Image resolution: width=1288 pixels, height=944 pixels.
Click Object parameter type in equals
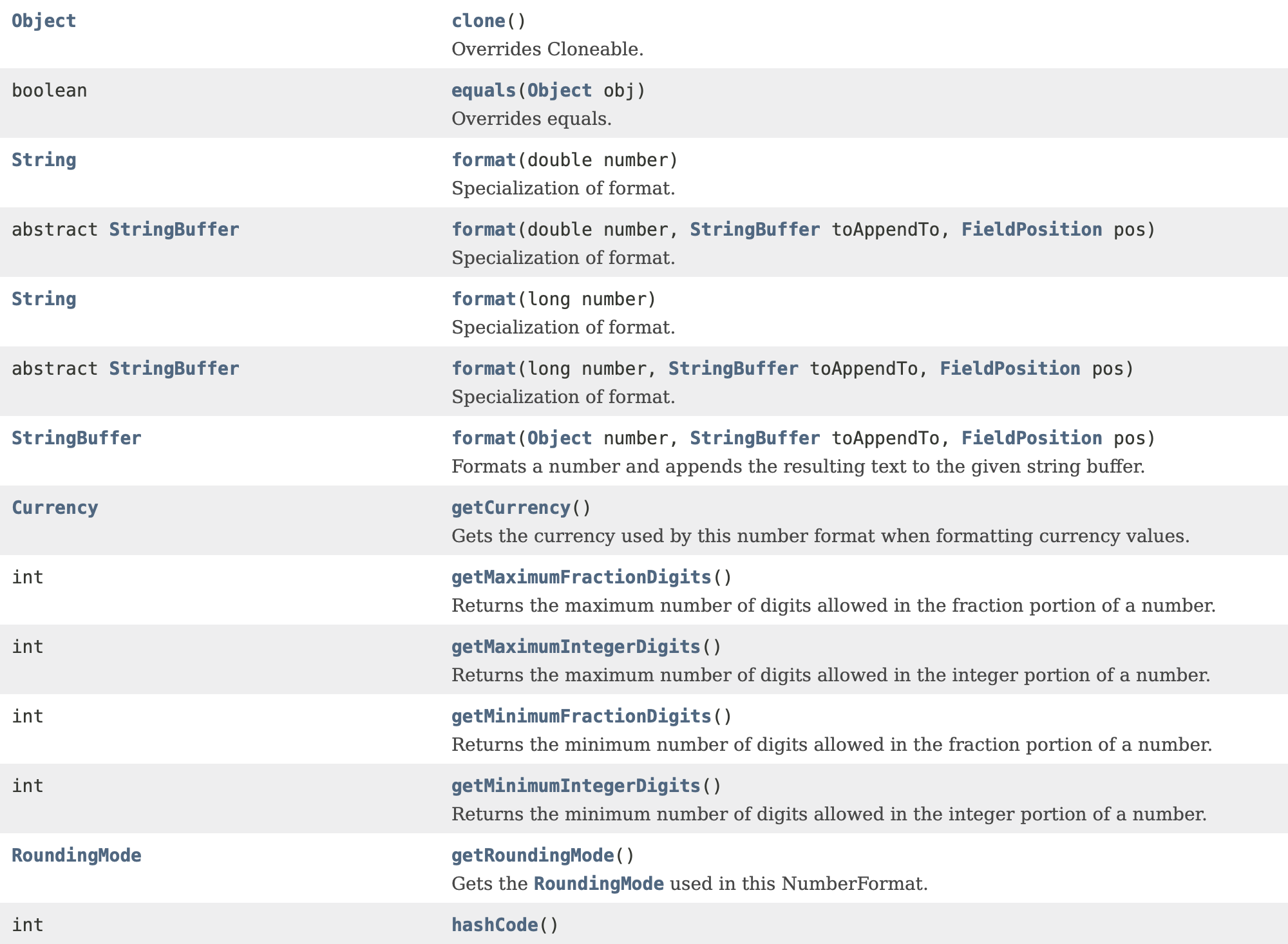pyautogui.click(x=559, y=91)
